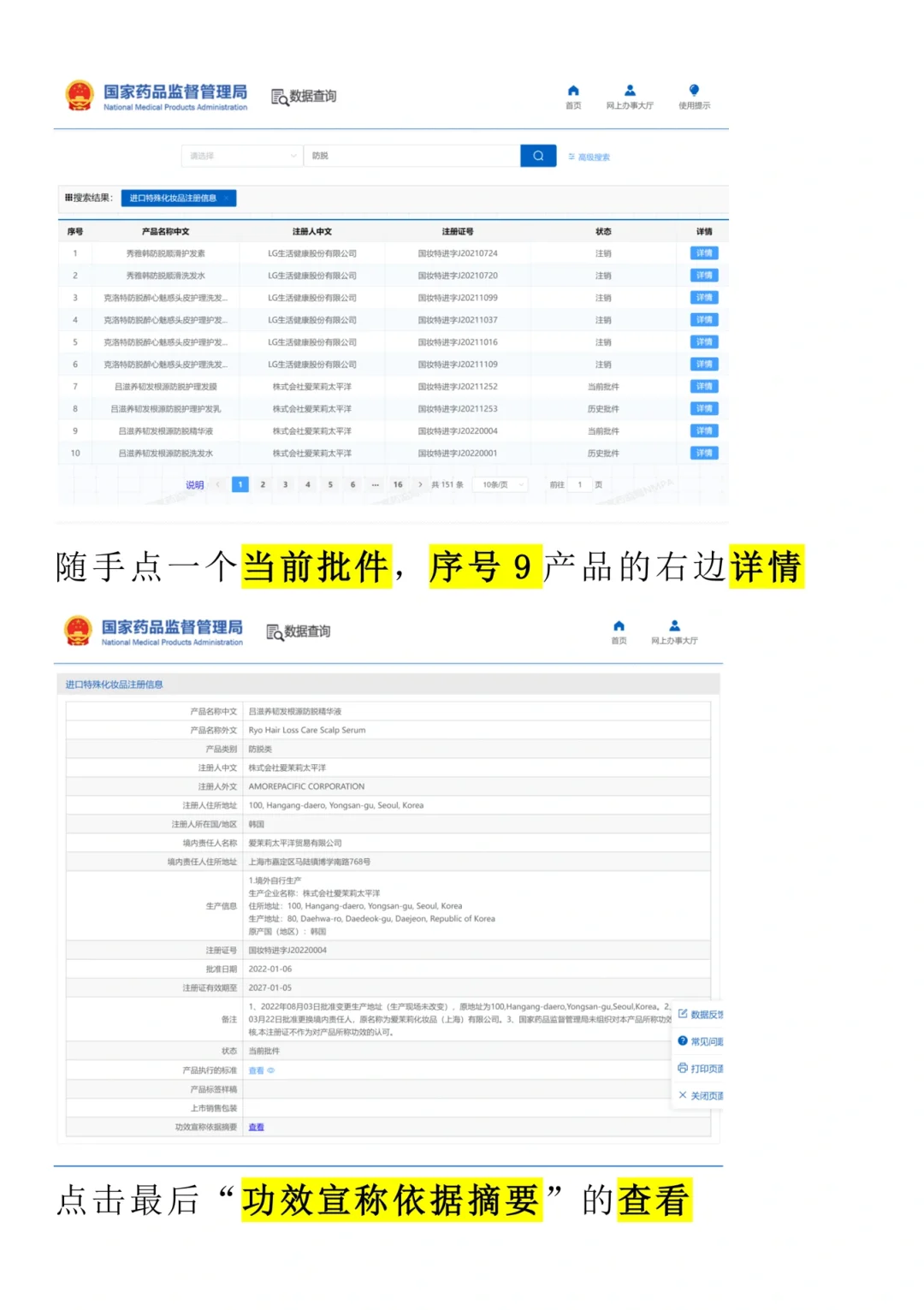Open 详情 for registration 国妆特进字J20211099
924x1310 pixels.
pyautogui.click(x=704, y=298)
